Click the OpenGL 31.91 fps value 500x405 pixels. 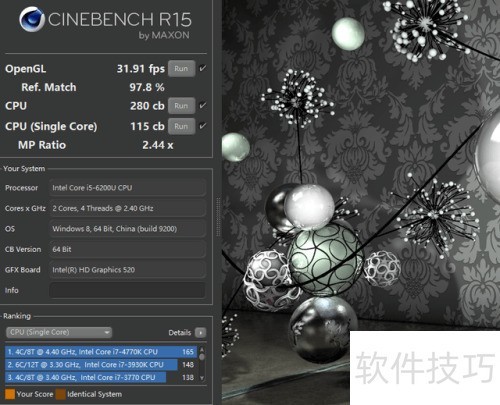coord(141,69)
